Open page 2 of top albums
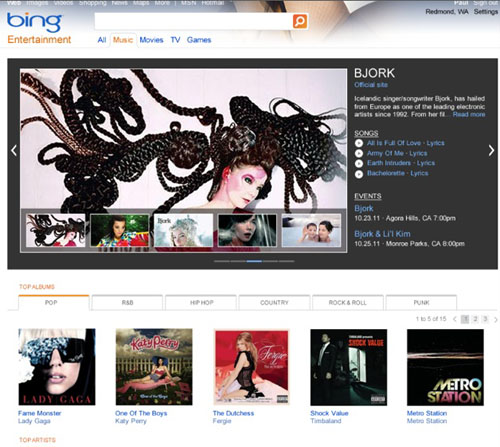This screenshot has height=447, width=500. coord(475,319)
